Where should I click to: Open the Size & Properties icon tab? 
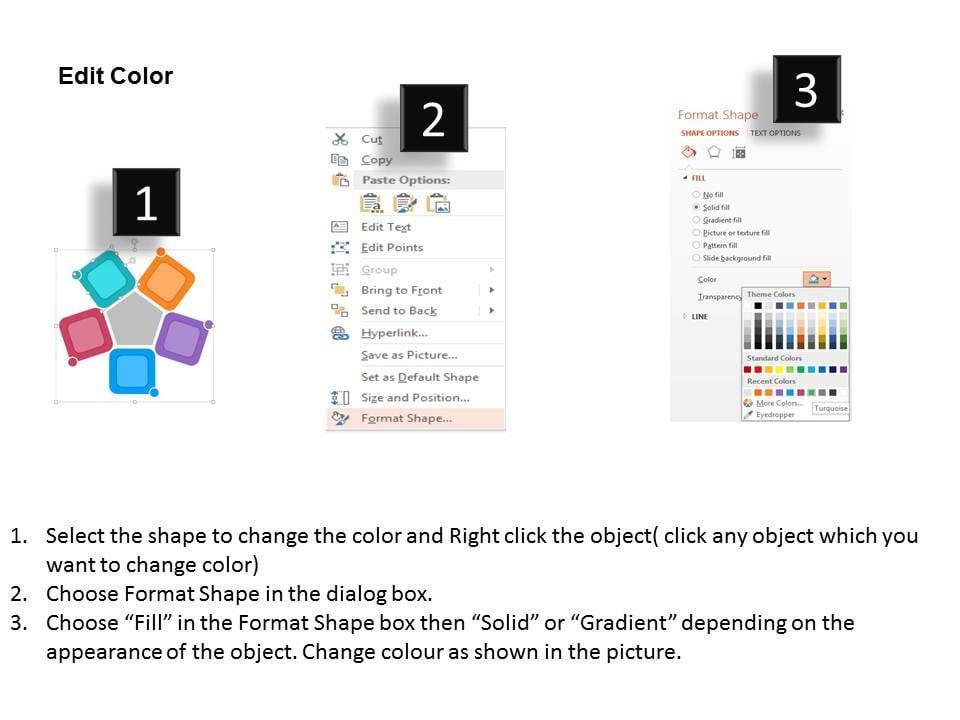point(739,152)
